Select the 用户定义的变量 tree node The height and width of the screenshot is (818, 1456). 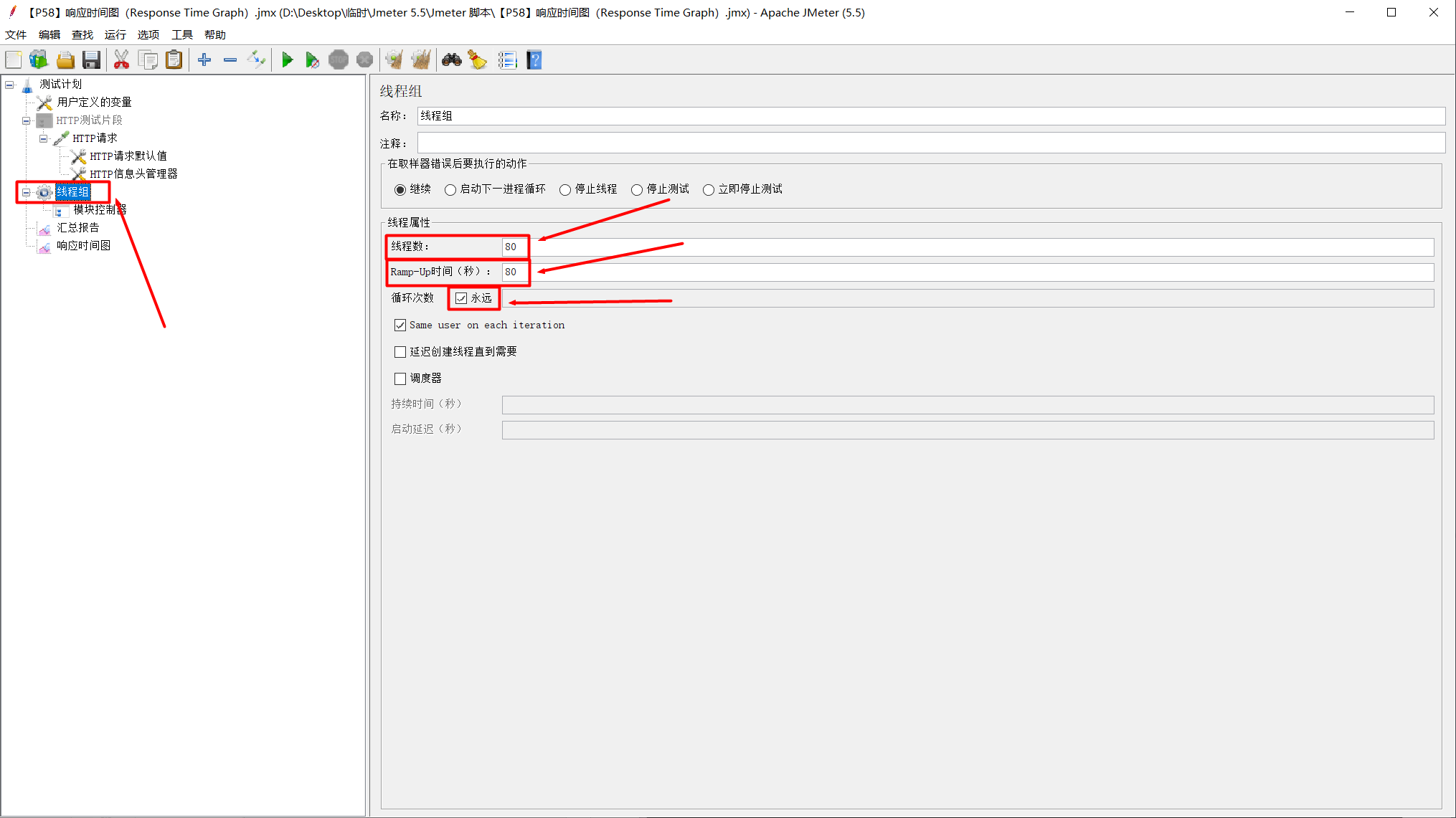click(94, 103)
